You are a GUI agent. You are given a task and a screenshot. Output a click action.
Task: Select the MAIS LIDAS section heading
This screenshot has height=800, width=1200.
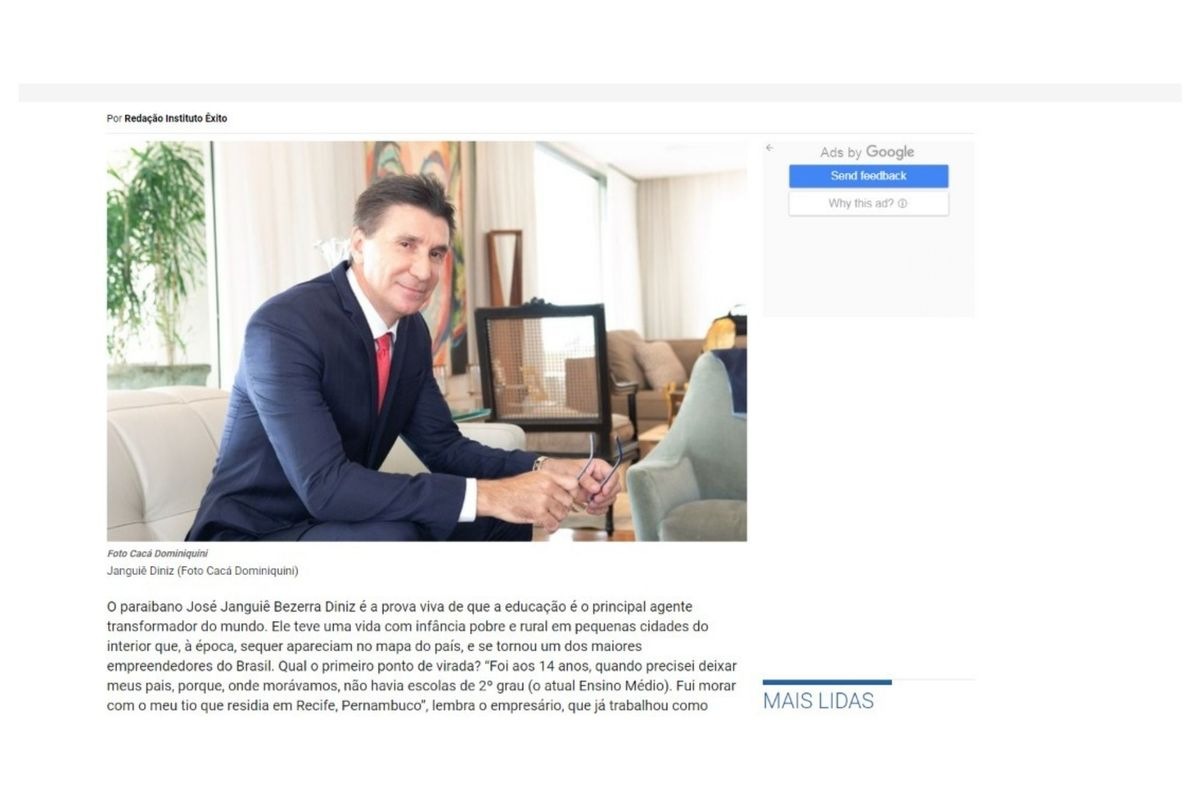pos(818,701)
